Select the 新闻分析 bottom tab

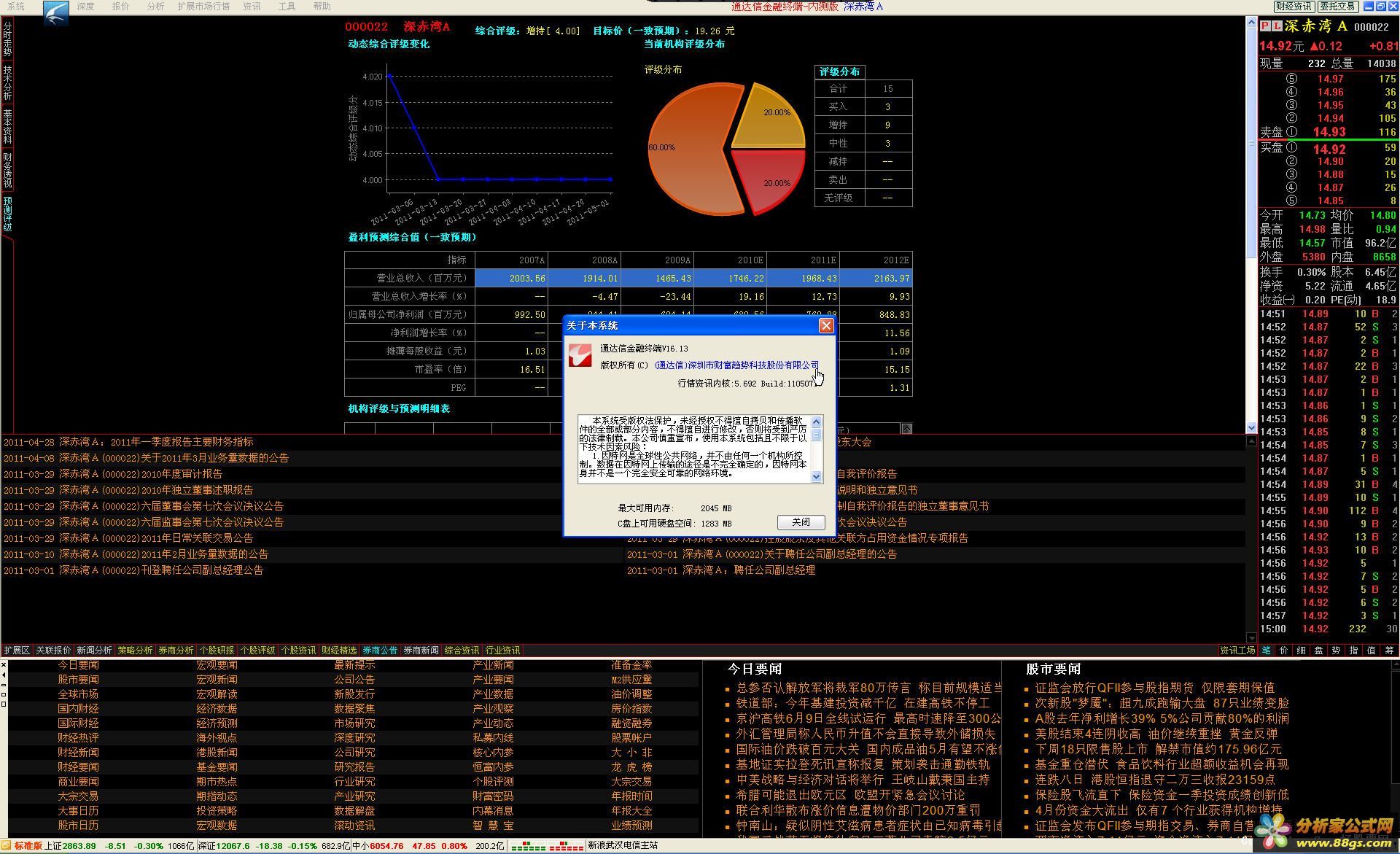tap(95, 651)
